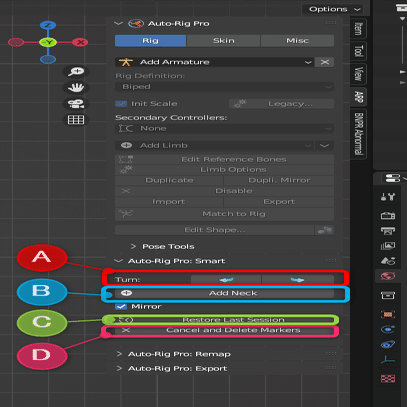Open the Add Limb dropdown

(x=214, y=145)
